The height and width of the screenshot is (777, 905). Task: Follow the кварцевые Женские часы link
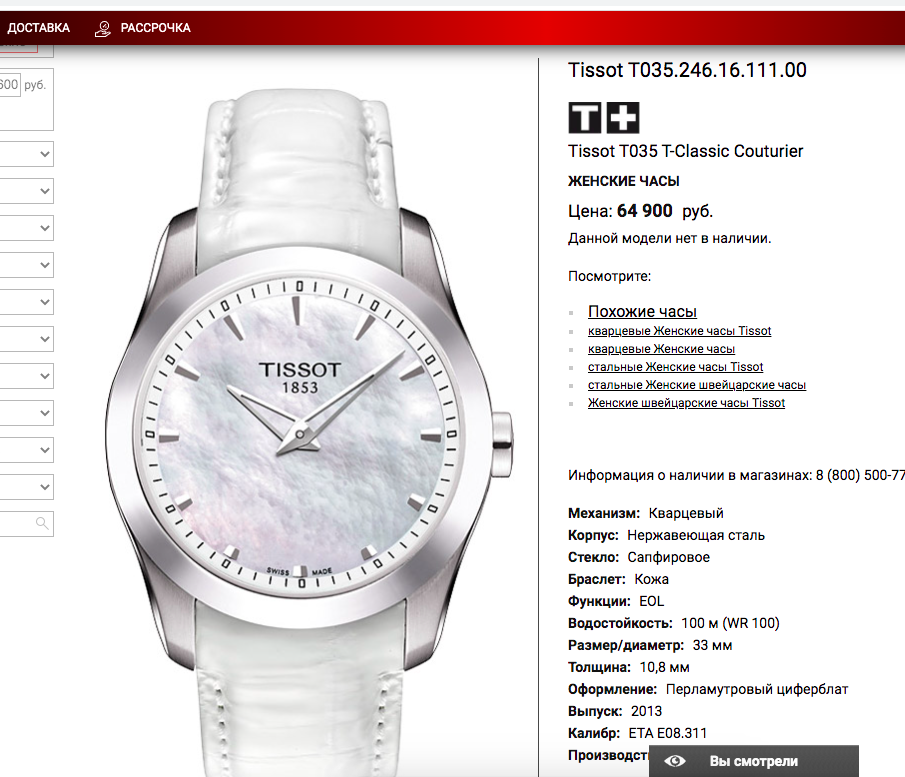661,349
